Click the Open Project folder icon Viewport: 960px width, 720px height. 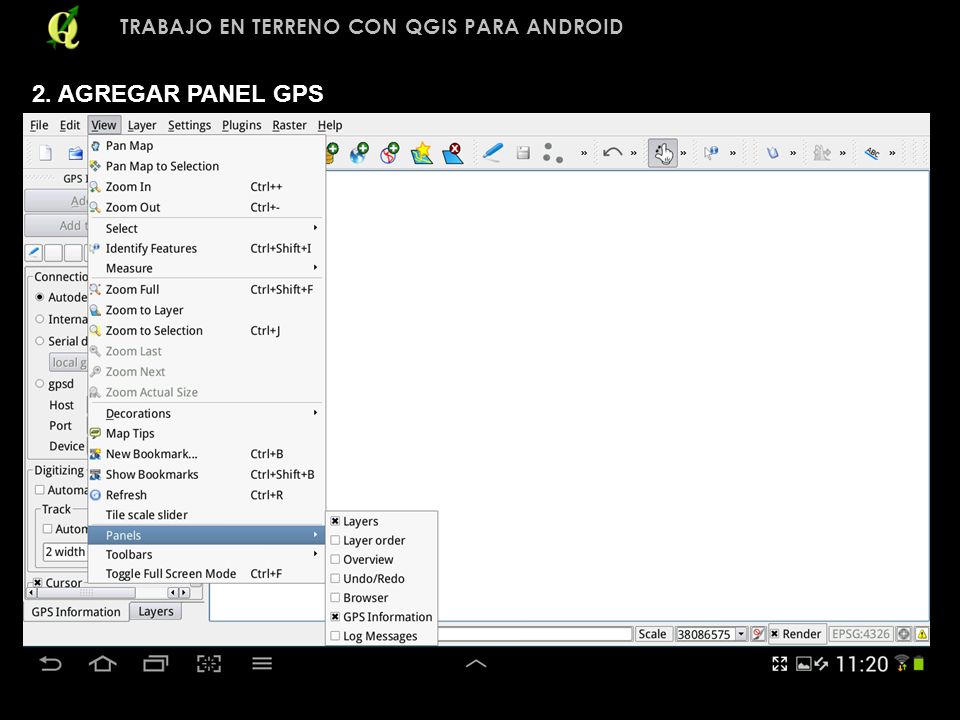click(75, 153)
